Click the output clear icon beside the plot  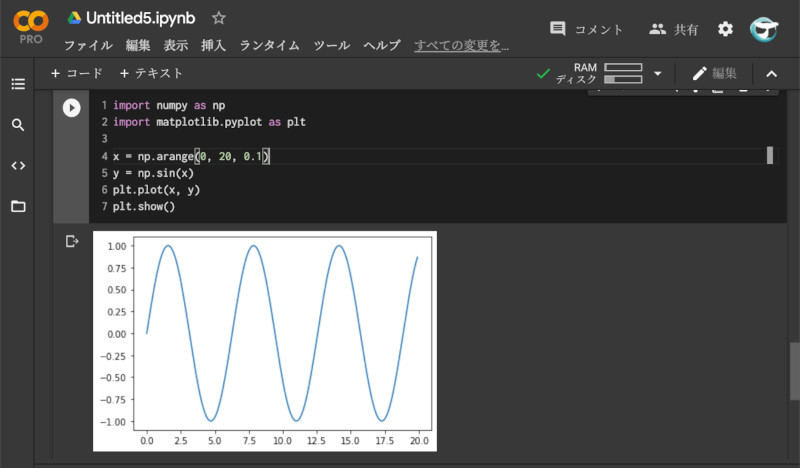tap(72, 241)
